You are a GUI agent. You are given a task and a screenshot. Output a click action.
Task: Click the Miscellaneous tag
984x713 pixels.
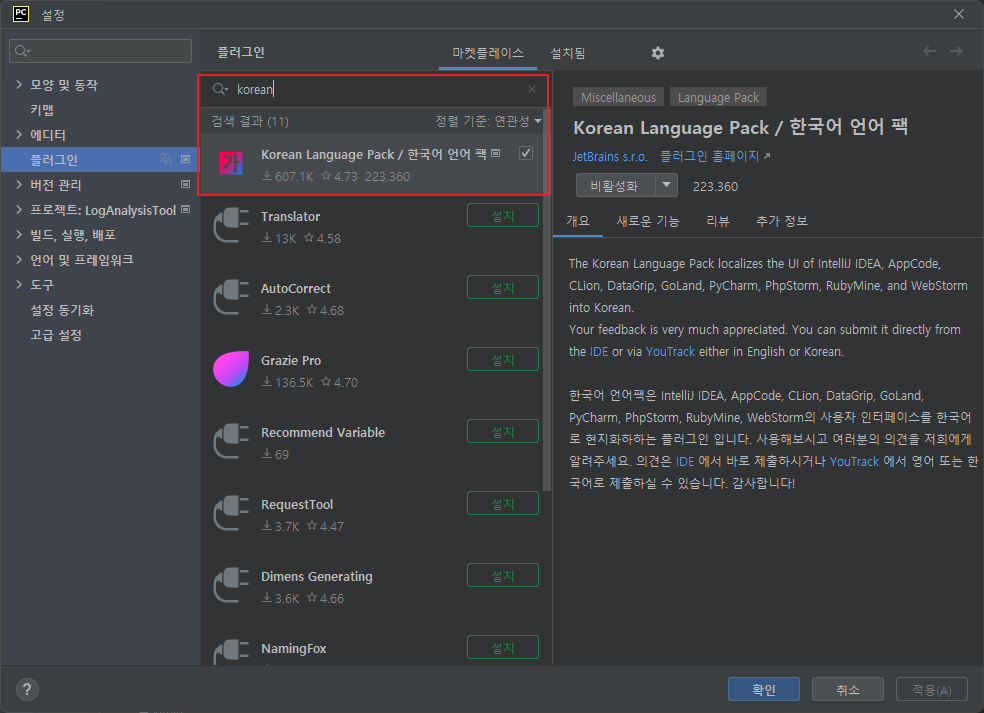(x=618, y=97)
